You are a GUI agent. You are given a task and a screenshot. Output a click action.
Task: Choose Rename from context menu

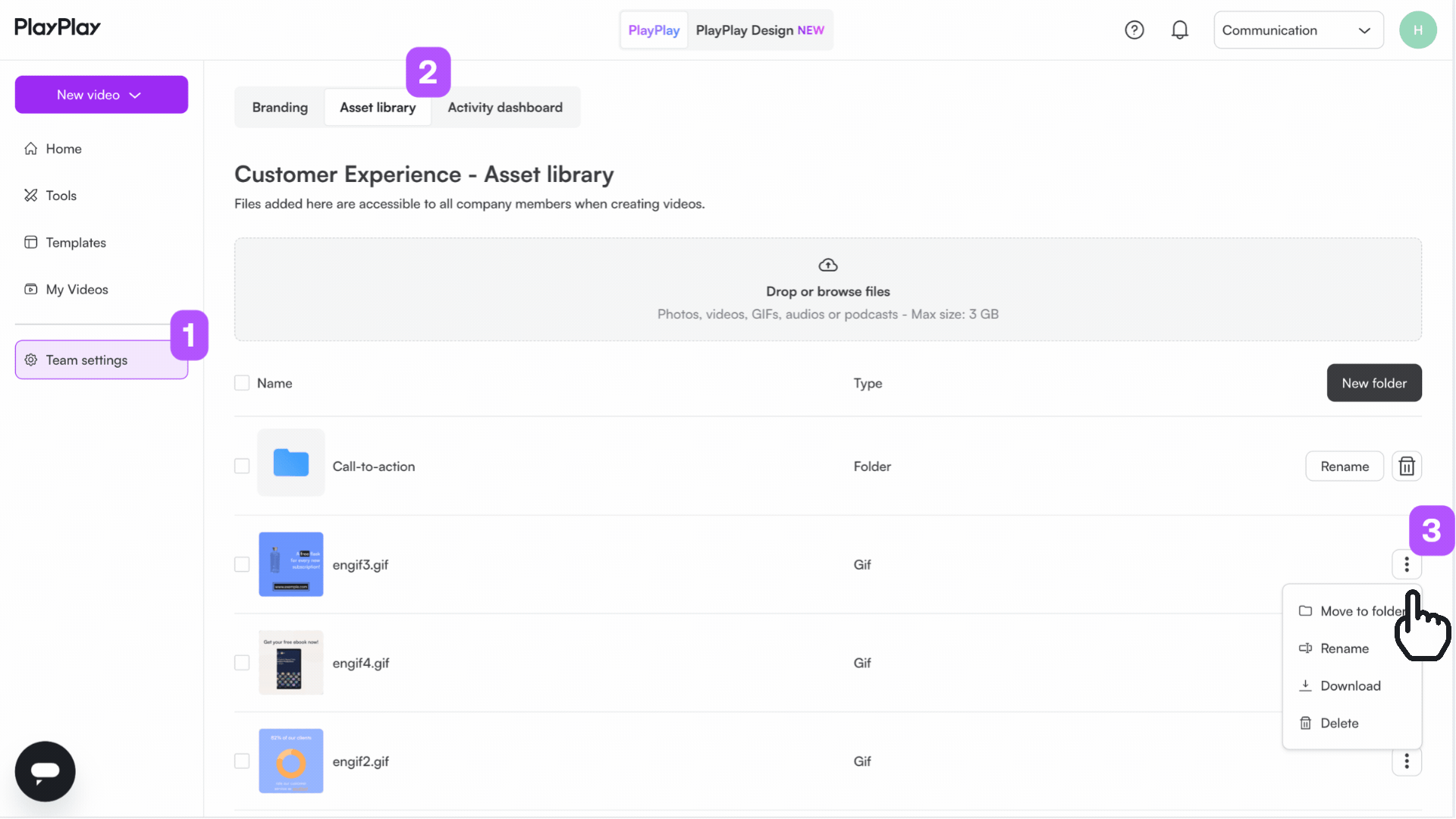[x=1352, y=649]
